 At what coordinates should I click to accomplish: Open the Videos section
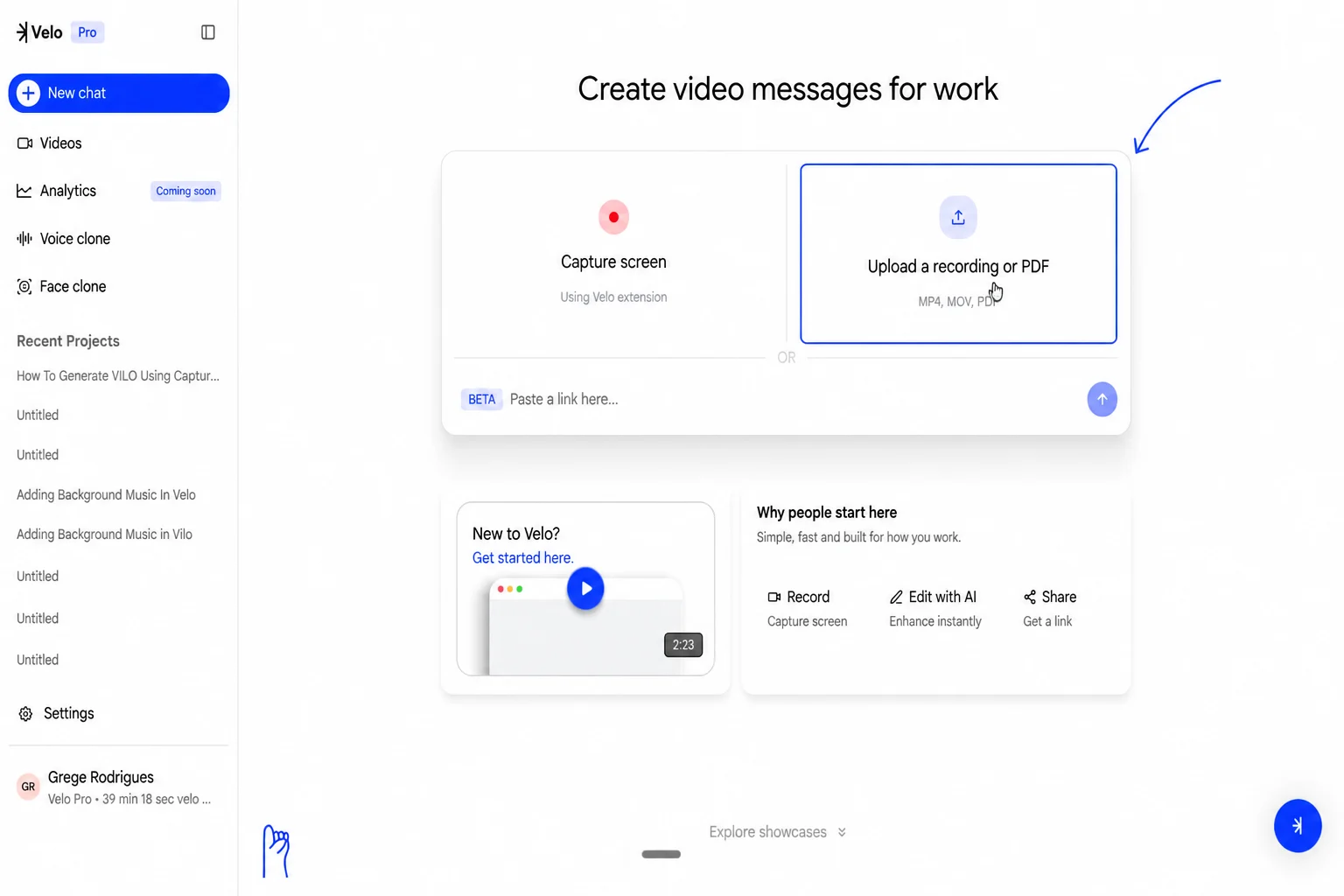click(60, 143)
